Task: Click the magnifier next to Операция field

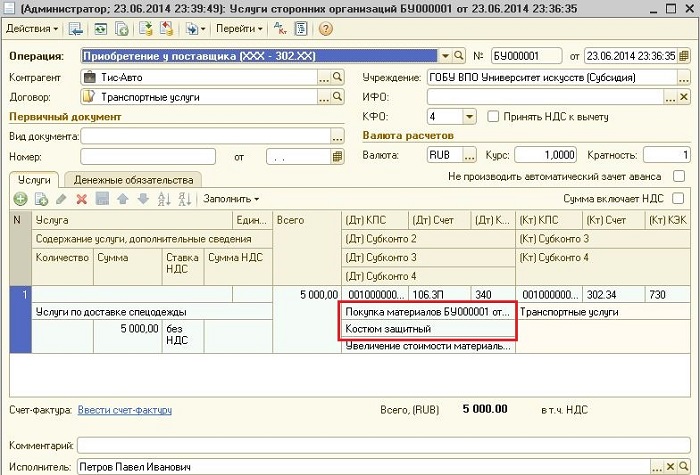Action: tap(458, 56)
